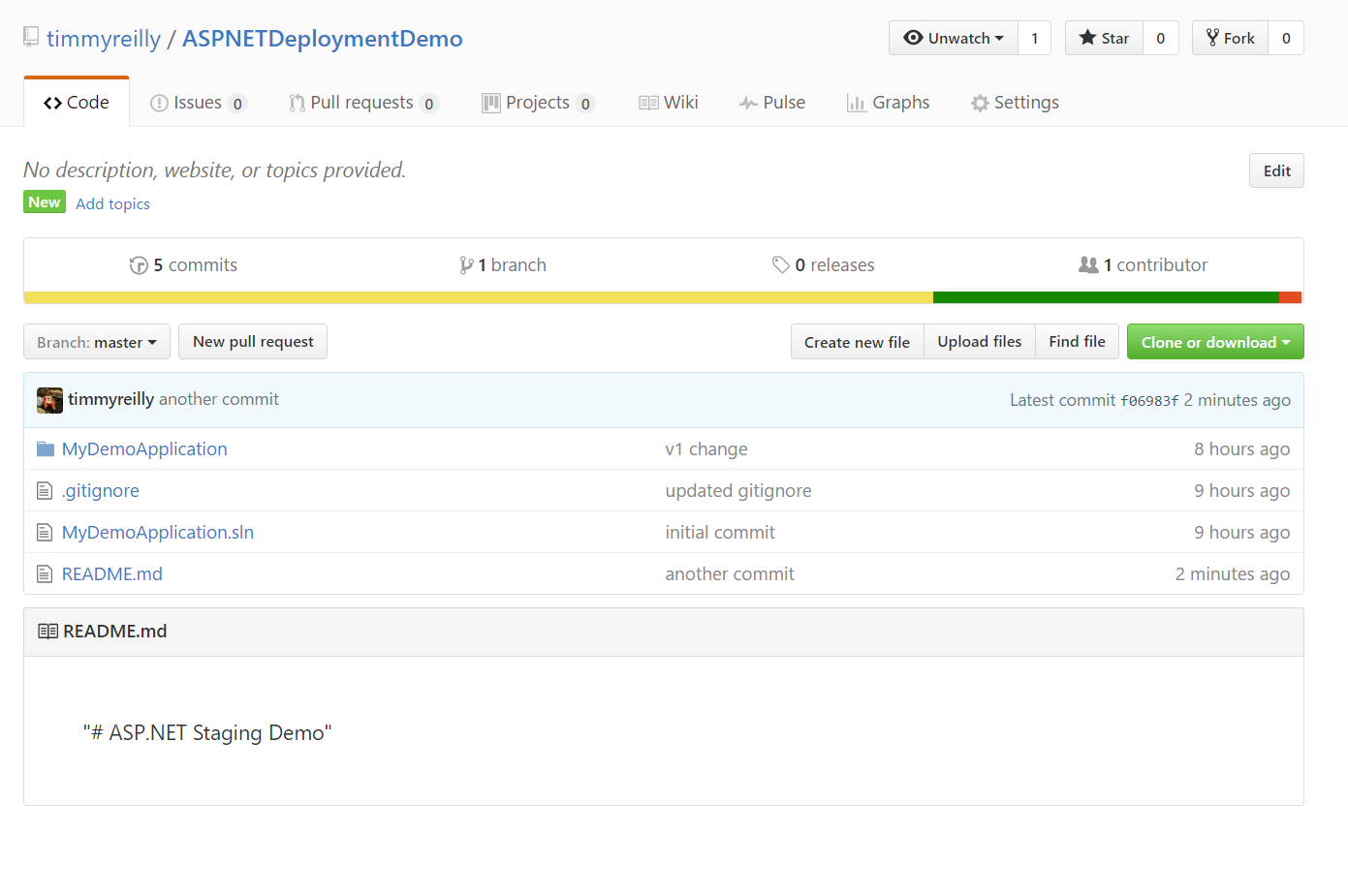Open the Code tab
The image size is (1348, 896).
(77, 102)
